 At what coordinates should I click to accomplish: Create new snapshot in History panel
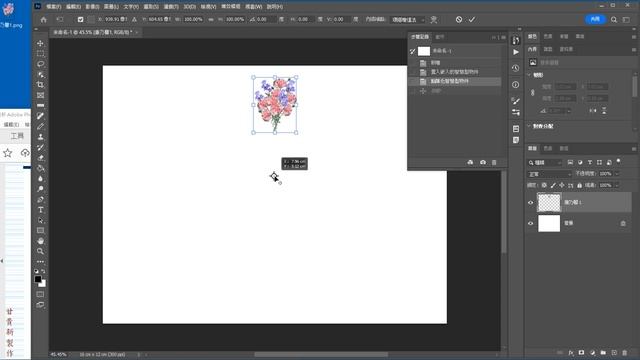(x=483, y=162)
